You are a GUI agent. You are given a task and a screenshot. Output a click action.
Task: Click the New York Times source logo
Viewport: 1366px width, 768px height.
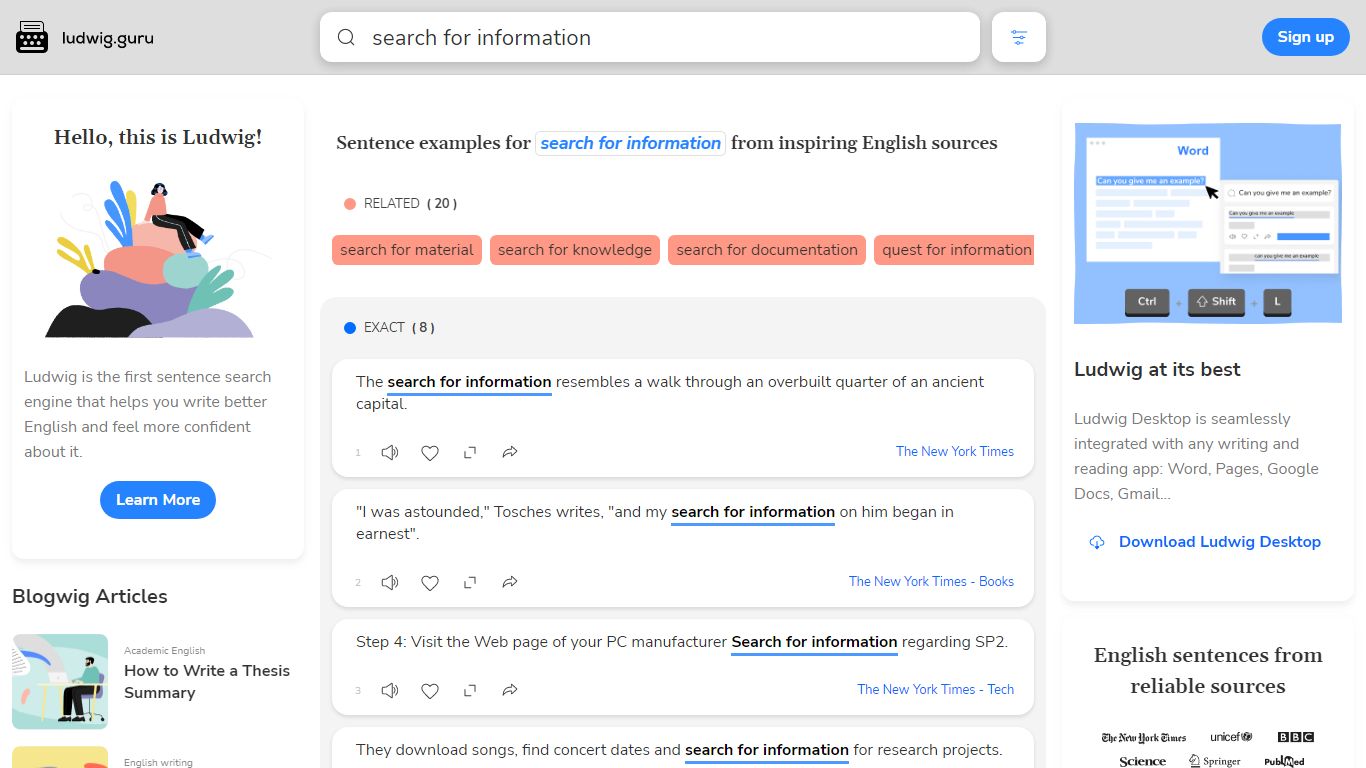1144,738
